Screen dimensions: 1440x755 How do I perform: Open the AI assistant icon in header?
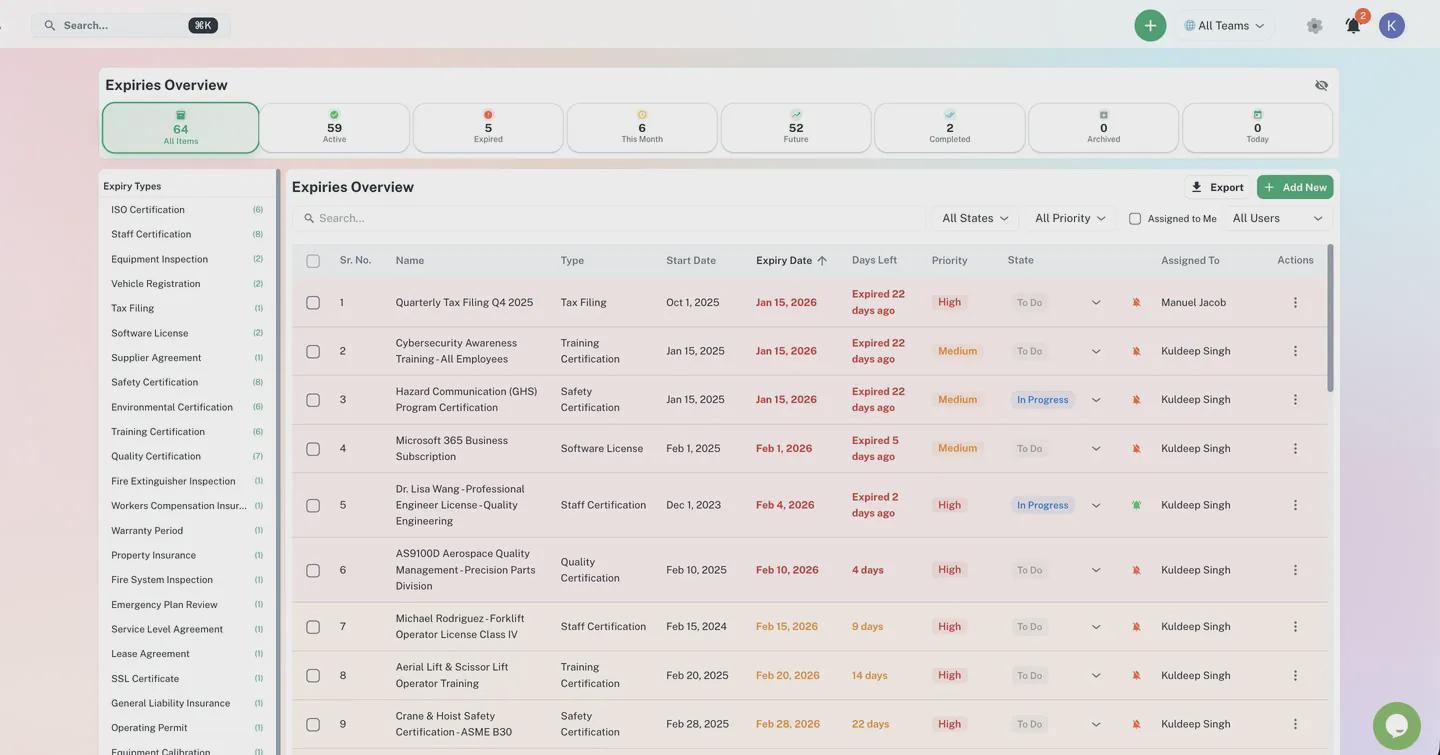coord(1314,26)
